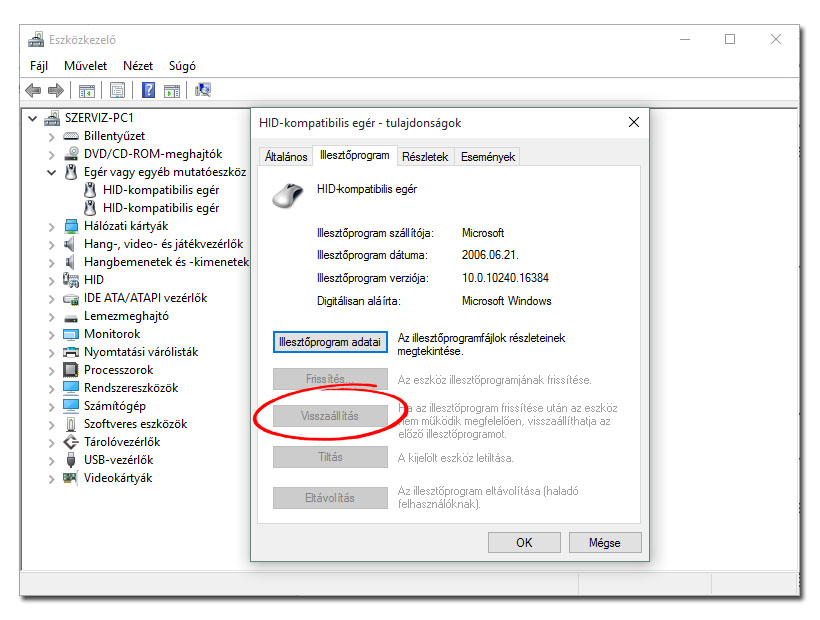Open the Művelet menu
This screenshot has width=820, height=620.
85,66
